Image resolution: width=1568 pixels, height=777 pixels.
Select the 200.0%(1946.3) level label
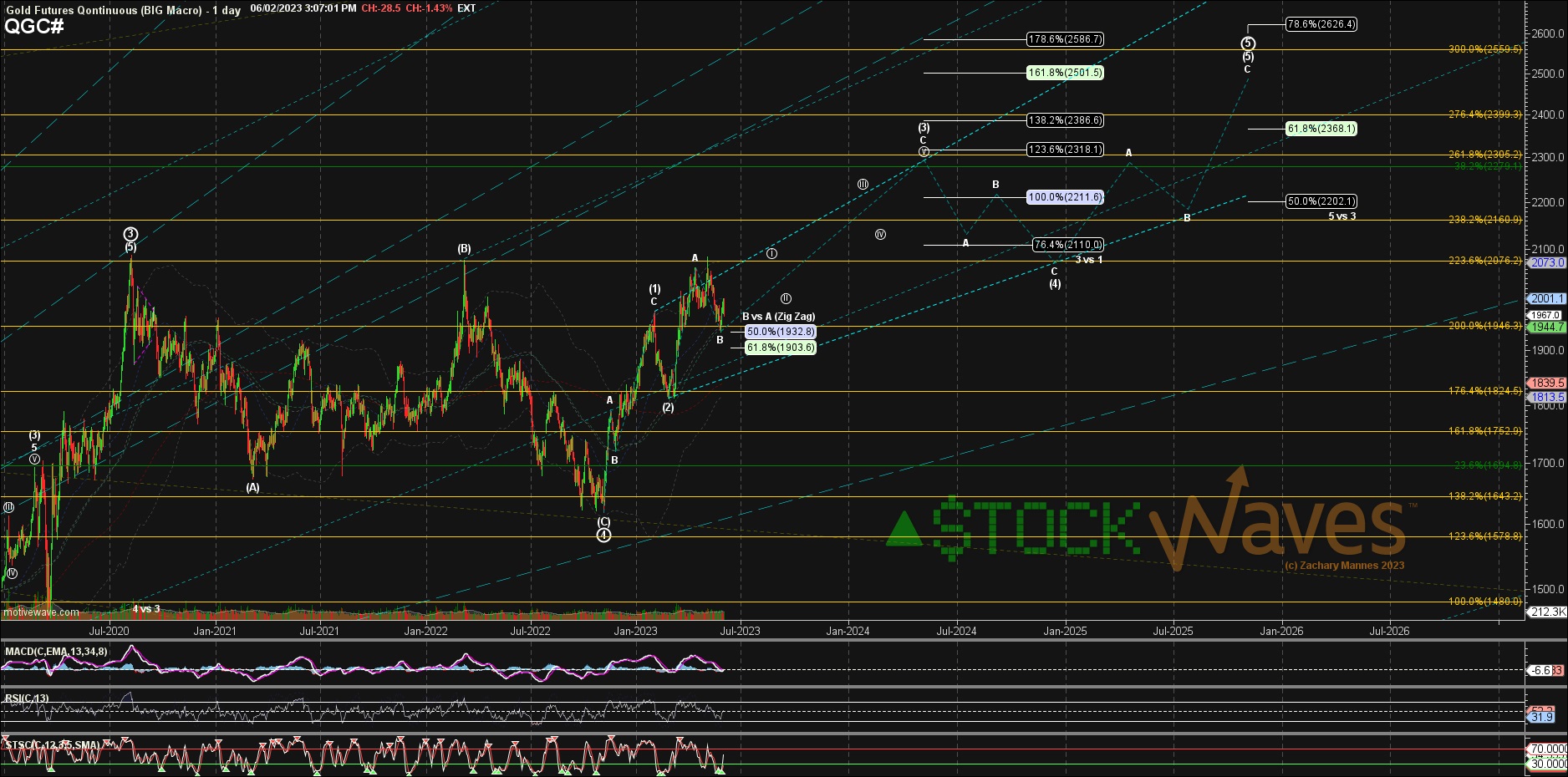[x=1484, y=326]
